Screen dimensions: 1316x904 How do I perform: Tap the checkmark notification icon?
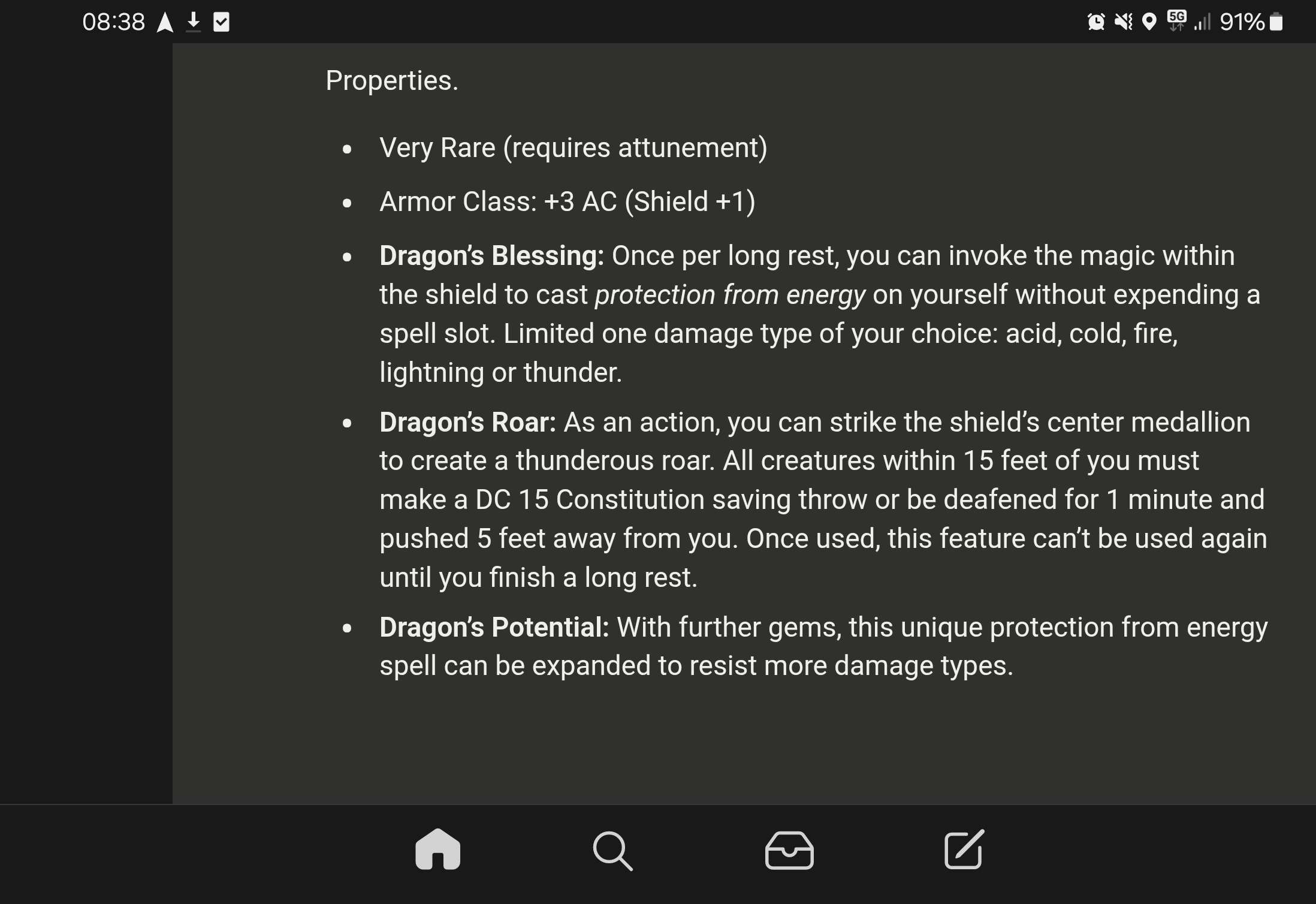tap(221, 23)
